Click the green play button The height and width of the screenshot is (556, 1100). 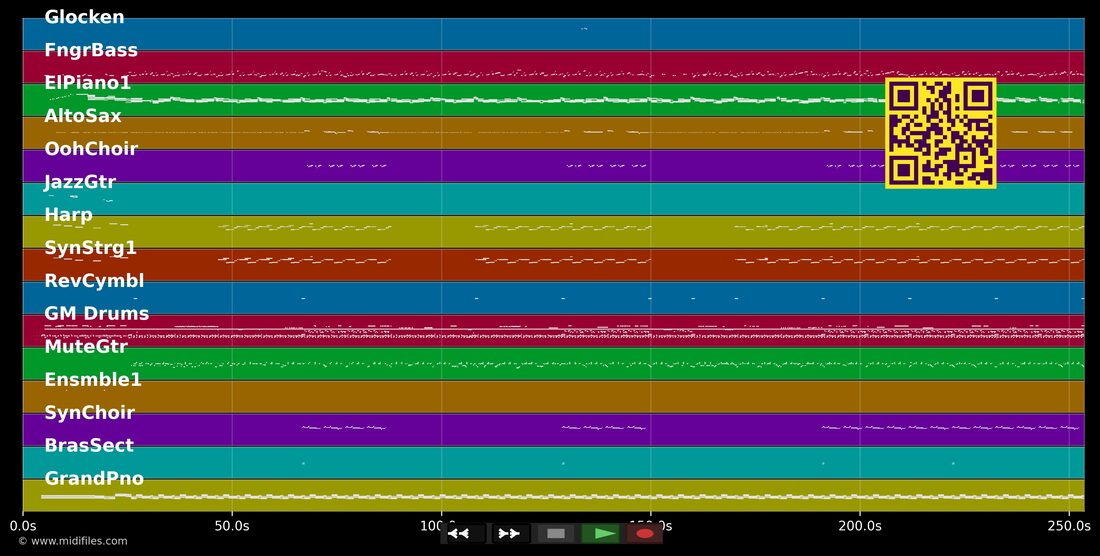[601, 534]
